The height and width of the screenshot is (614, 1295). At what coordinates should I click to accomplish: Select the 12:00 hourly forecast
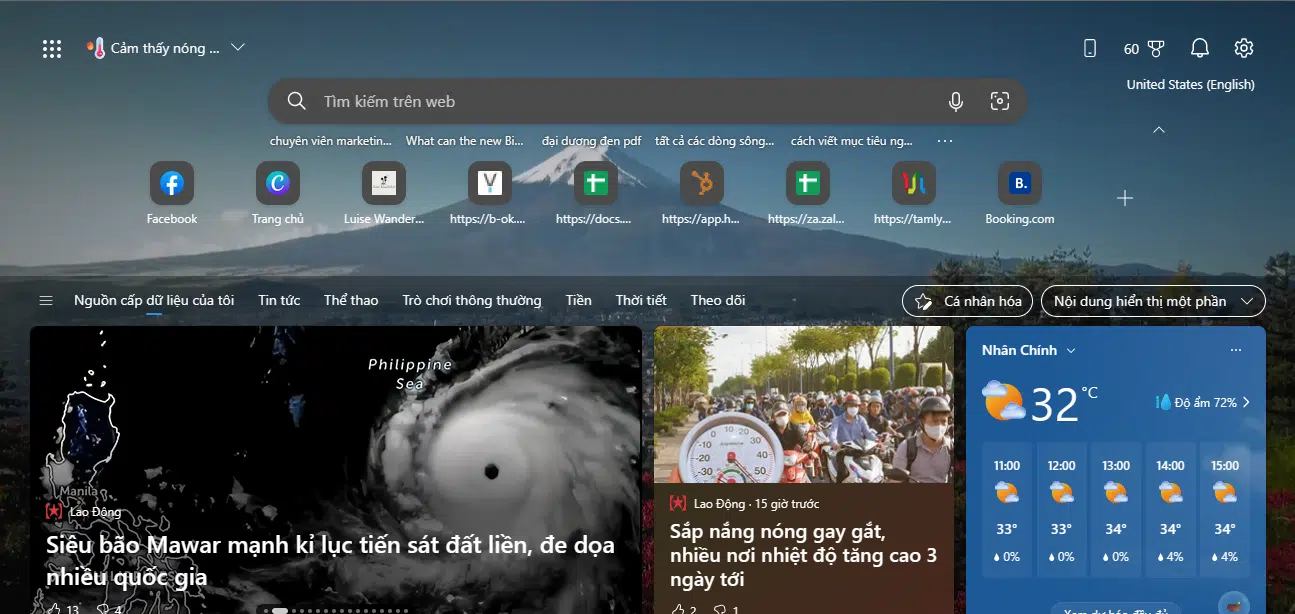(x=1061, y=509)
